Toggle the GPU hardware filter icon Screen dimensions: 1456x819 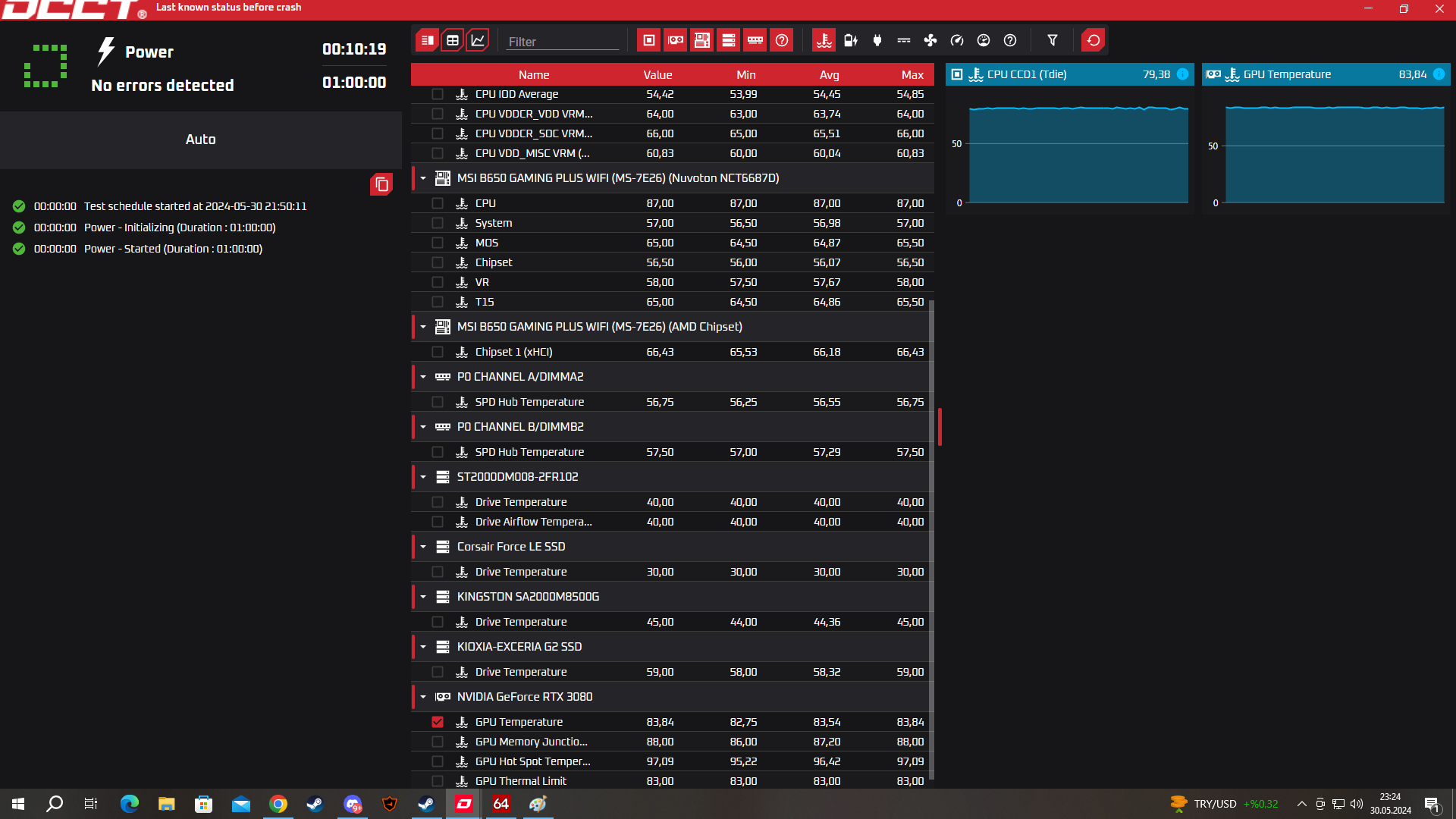click(676, 40)
